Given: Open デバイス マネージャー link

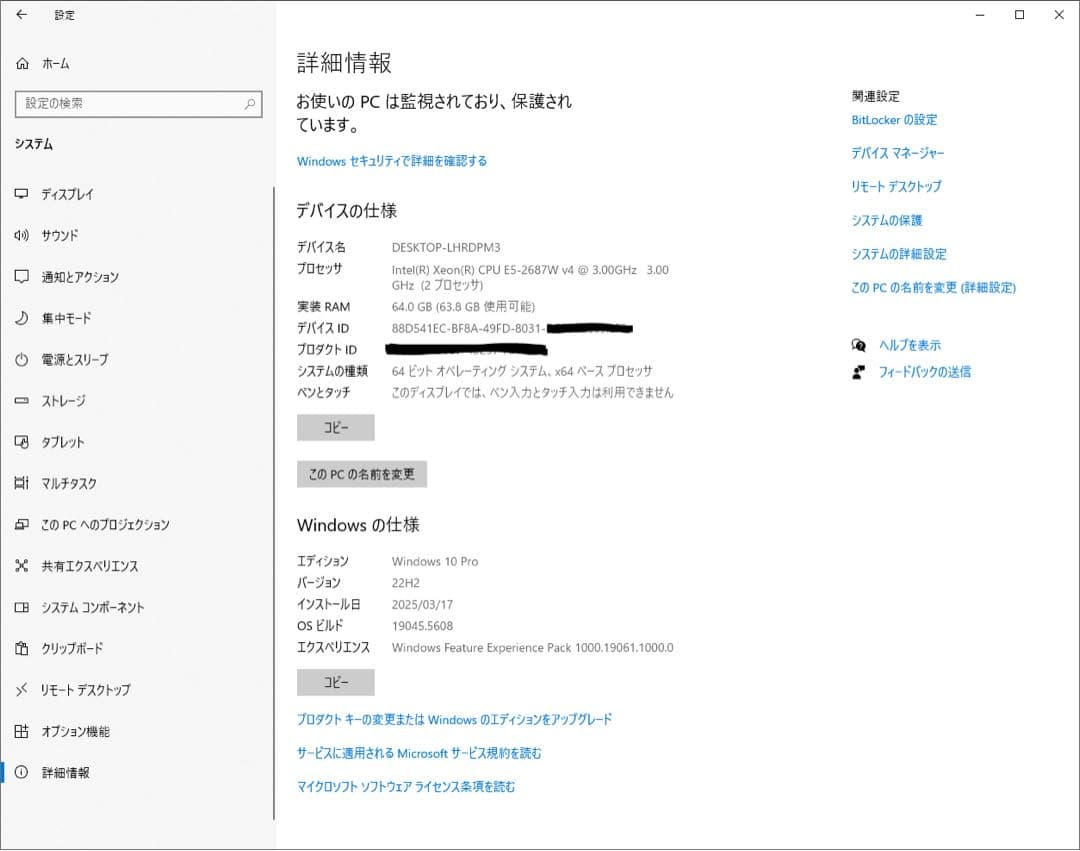Looking at the screenshot, I should tap(899, 153).
